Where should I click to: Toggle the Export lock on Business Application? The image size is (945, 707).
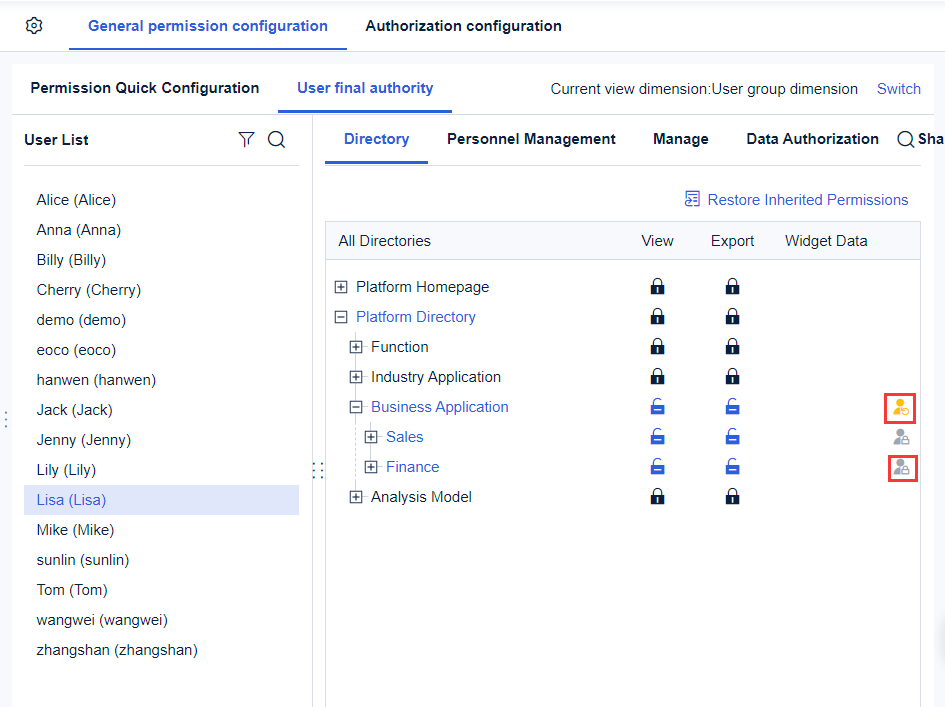pos(732,406)
